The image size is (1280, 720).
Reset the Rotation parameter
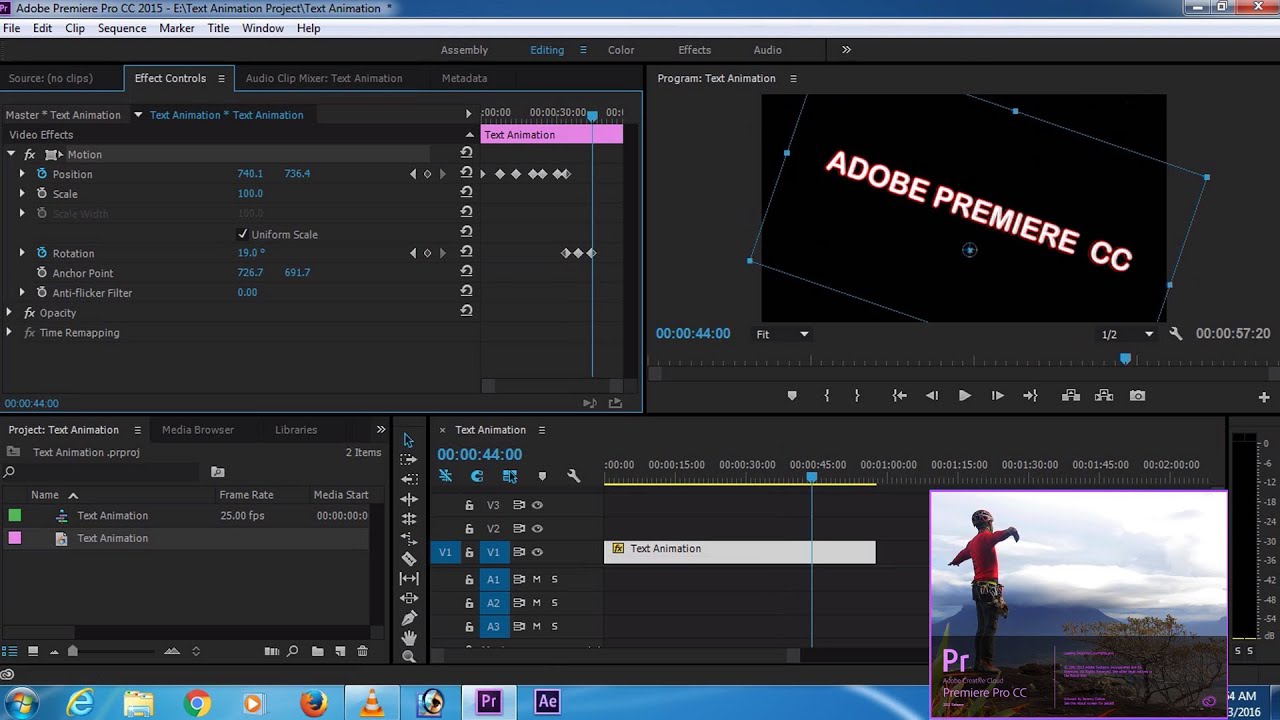[x=466, y=253]
